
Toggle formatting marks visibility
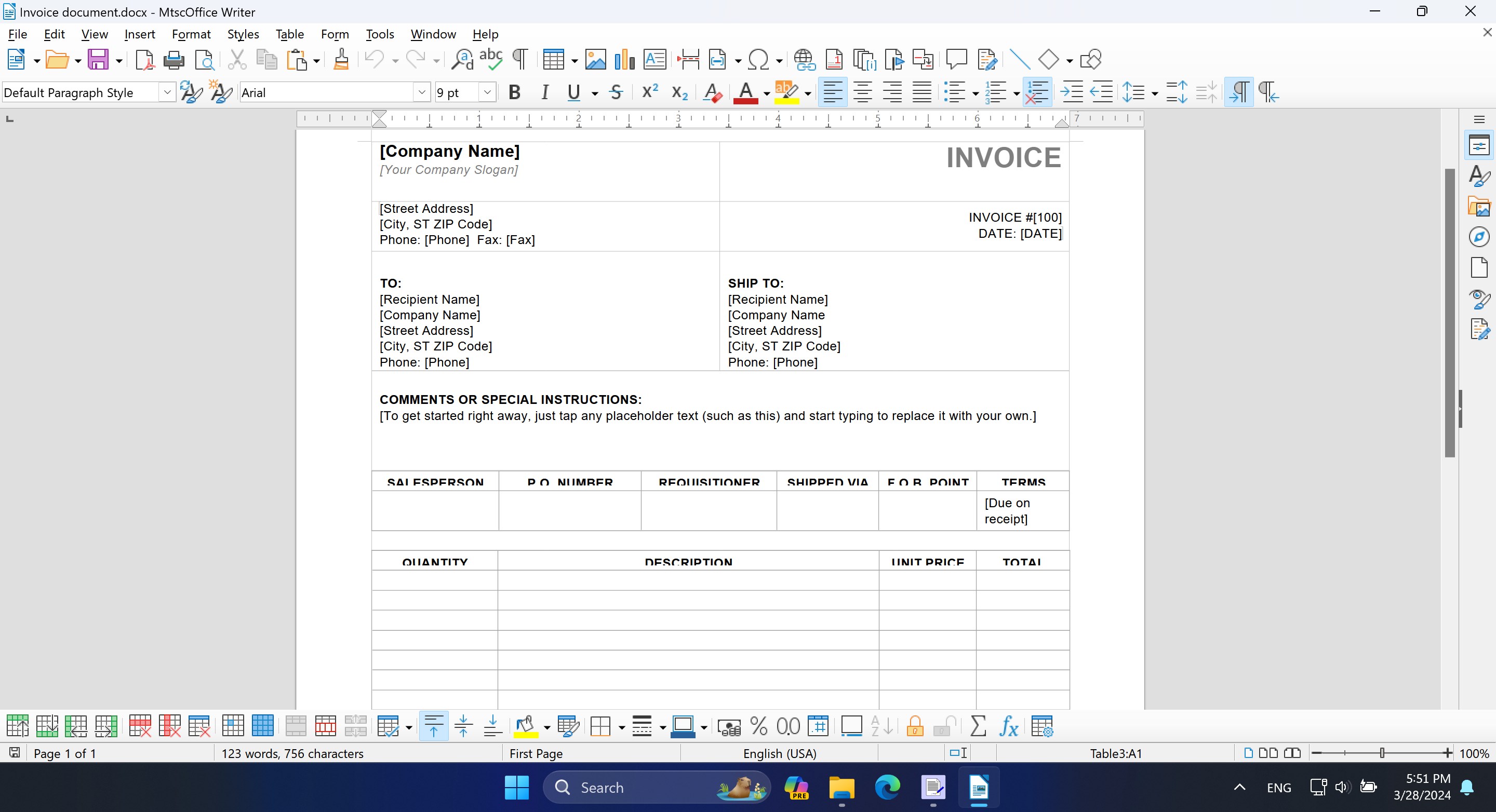pyautogui.click(x=518, y=59)
